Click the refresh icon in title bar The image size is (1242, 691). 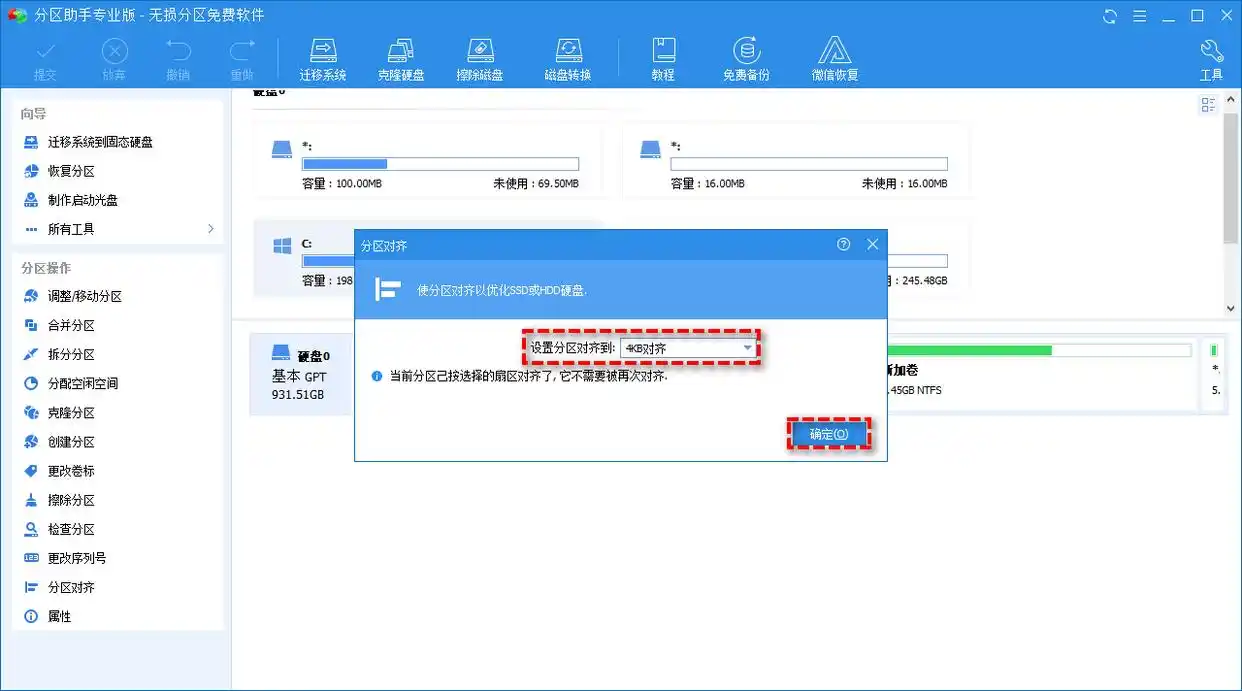click(x=1108, y=16)
